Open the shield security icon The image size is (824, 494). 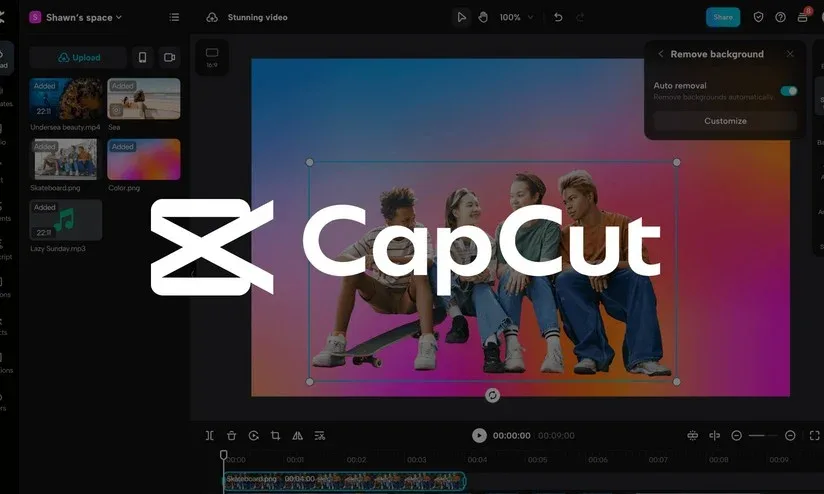(758, 17)
